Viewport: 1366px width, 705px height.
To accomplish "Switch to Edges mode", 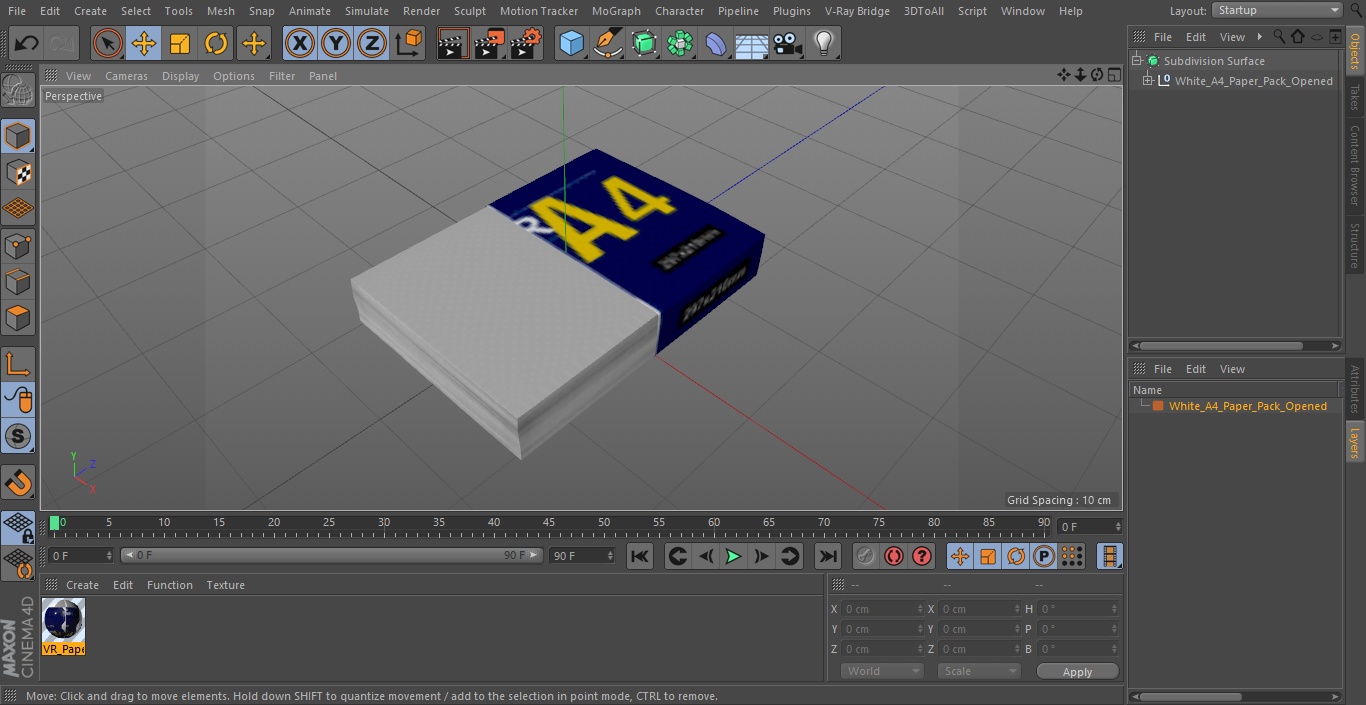I will click(x=18, y=281).
